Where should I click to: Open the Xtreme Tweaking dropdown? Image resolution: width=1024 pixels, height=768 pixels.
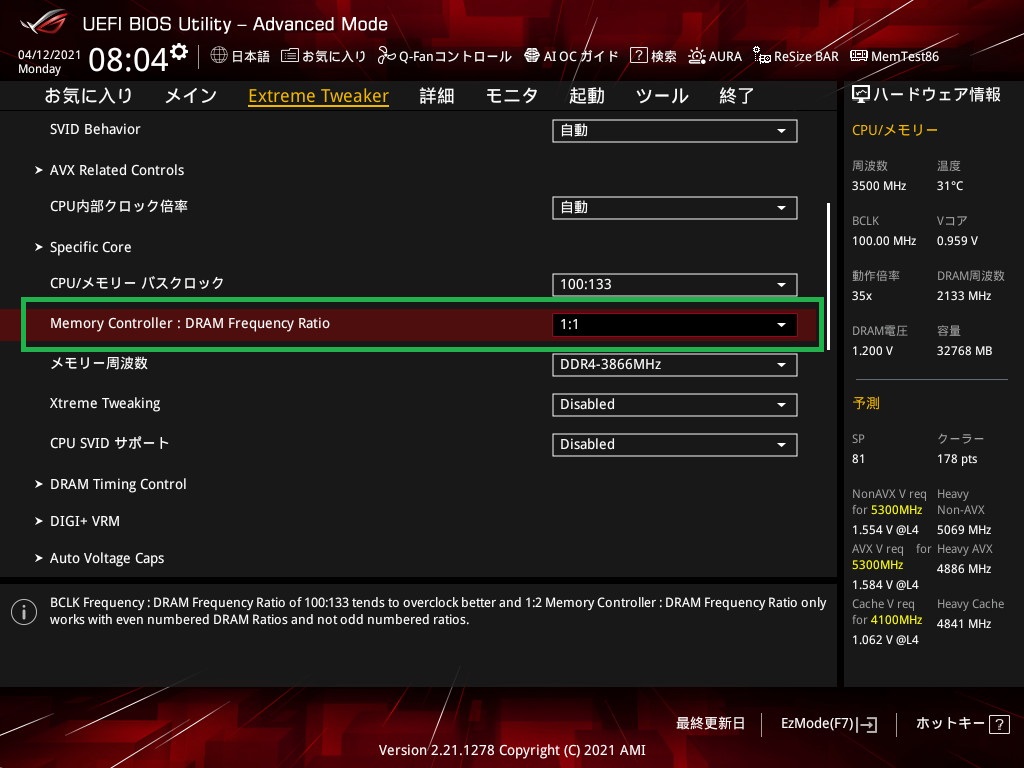[675, 404]
